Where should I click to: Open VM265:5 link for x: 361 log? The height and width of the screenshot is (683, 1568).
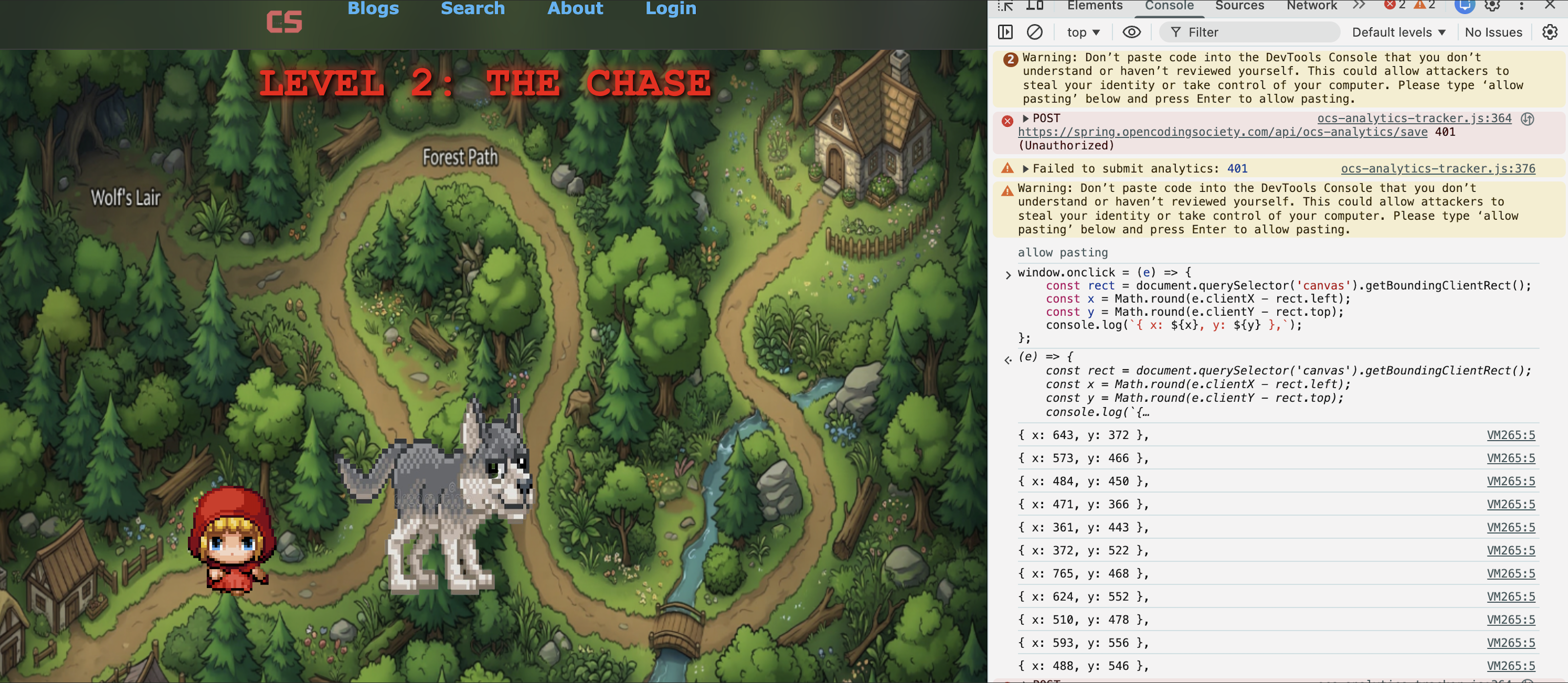click(x=1511, y=528)
